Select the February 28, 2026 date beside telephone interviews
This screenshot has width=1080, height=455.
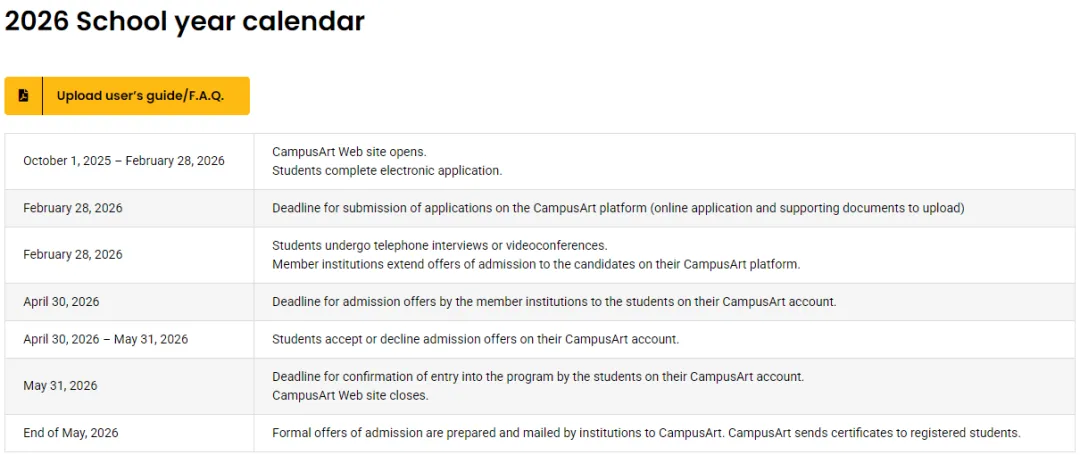[x=73, y=255]
